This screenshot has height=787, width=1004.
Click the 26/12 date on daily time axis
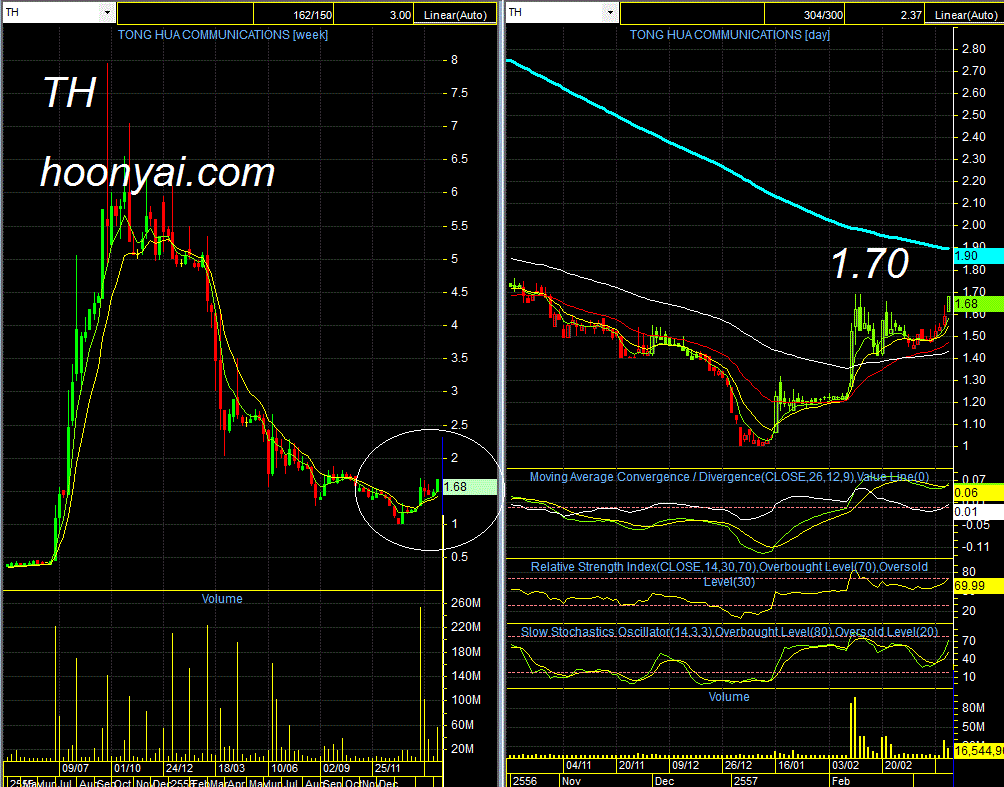coord(738,765)
